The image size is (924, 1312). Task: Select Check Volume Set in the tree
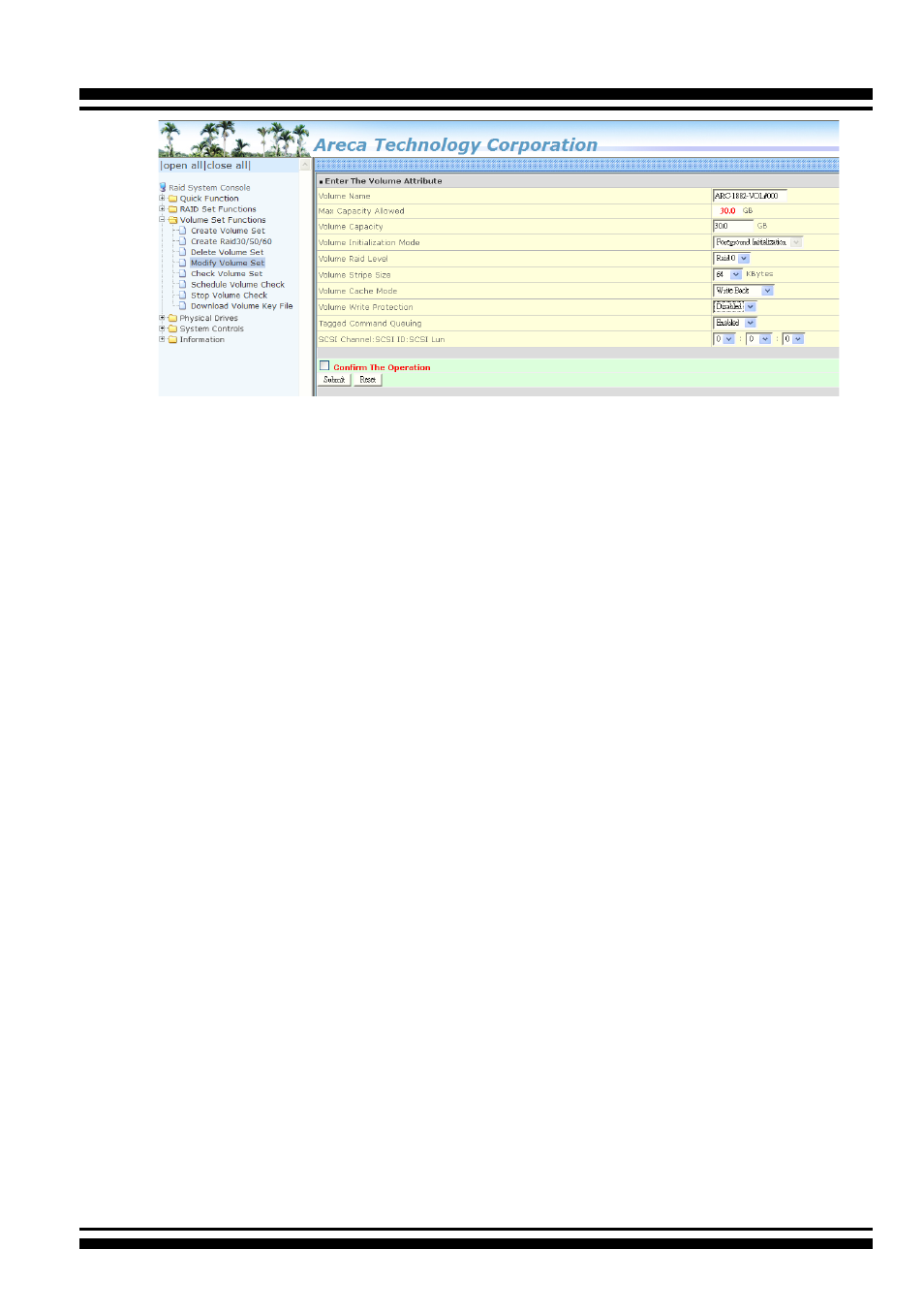coord(227,273)
